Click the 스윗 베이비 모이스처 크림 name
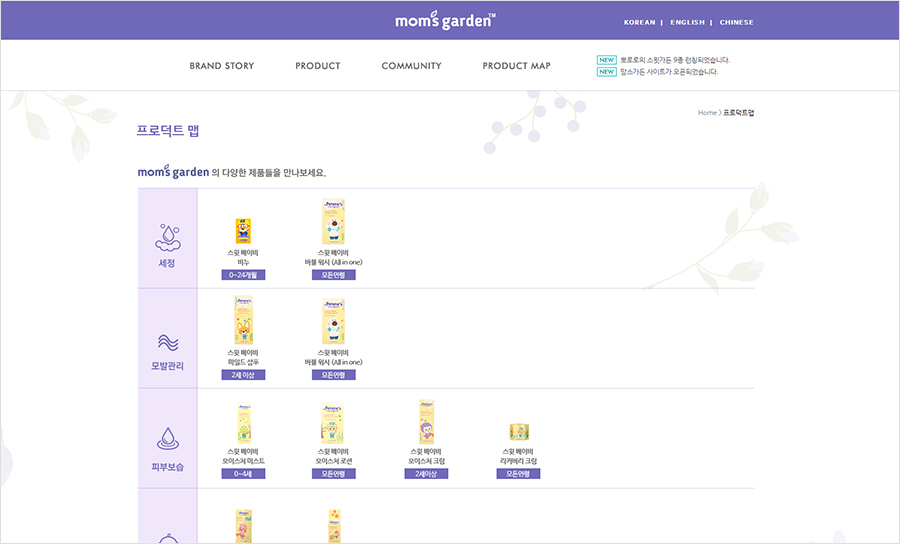 (x=426, y=456)
